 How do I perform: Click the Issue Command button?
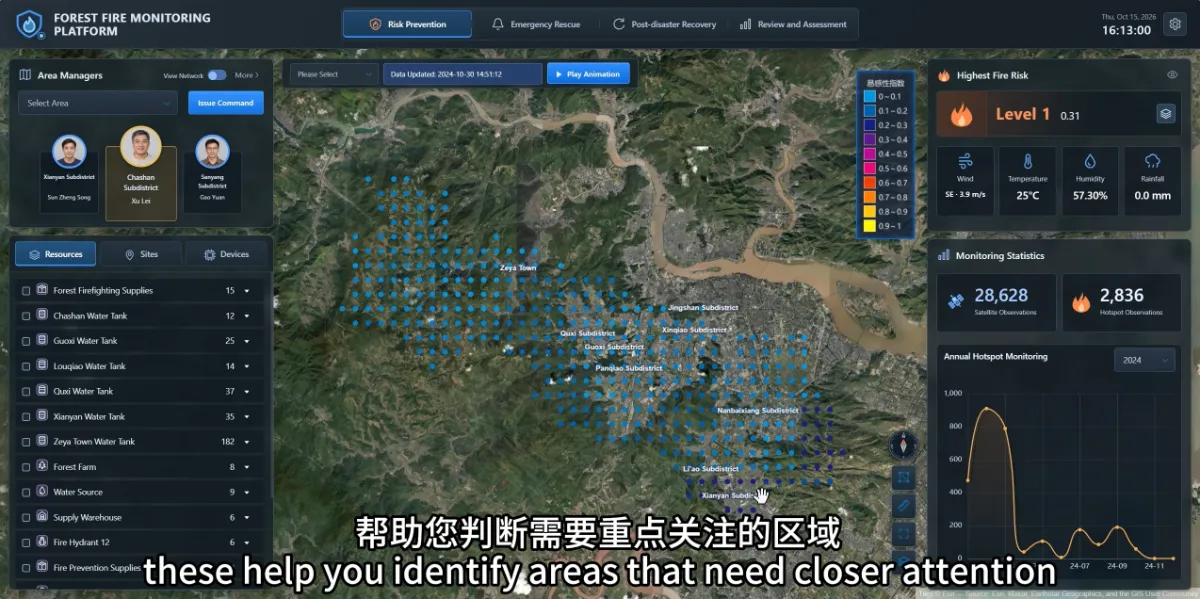pos(226,103)
